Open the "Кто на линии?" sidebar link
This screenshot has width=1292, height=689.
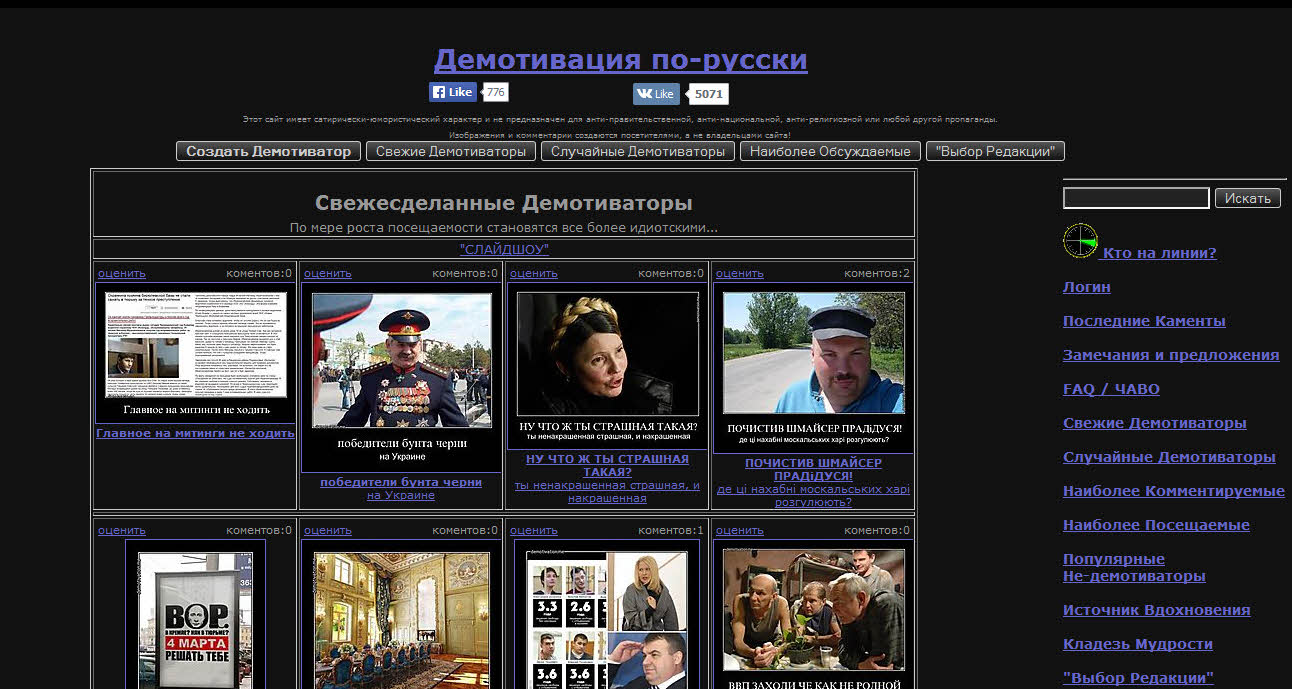[x=1160, y=253]
